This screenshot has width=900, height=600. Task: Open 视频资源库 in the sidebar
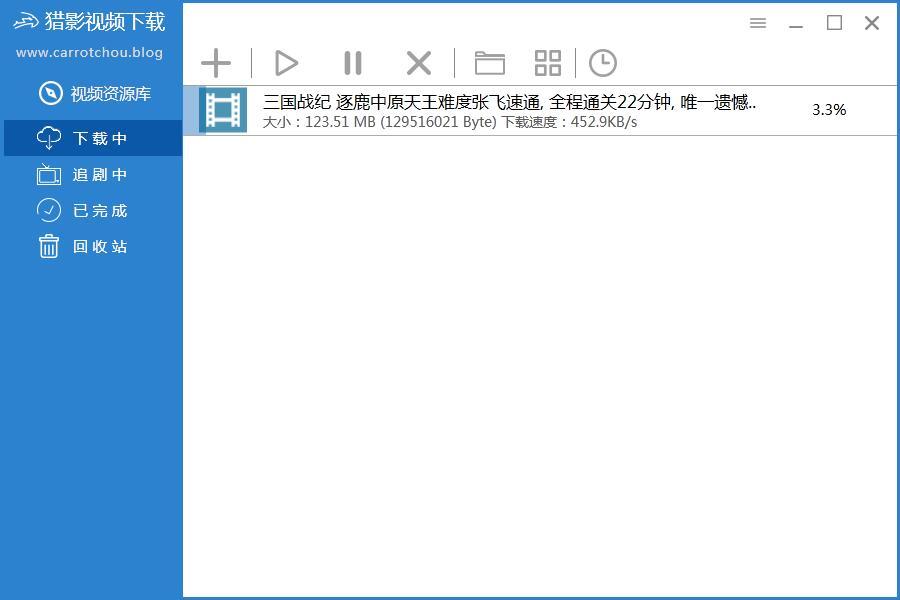[94, 94]
